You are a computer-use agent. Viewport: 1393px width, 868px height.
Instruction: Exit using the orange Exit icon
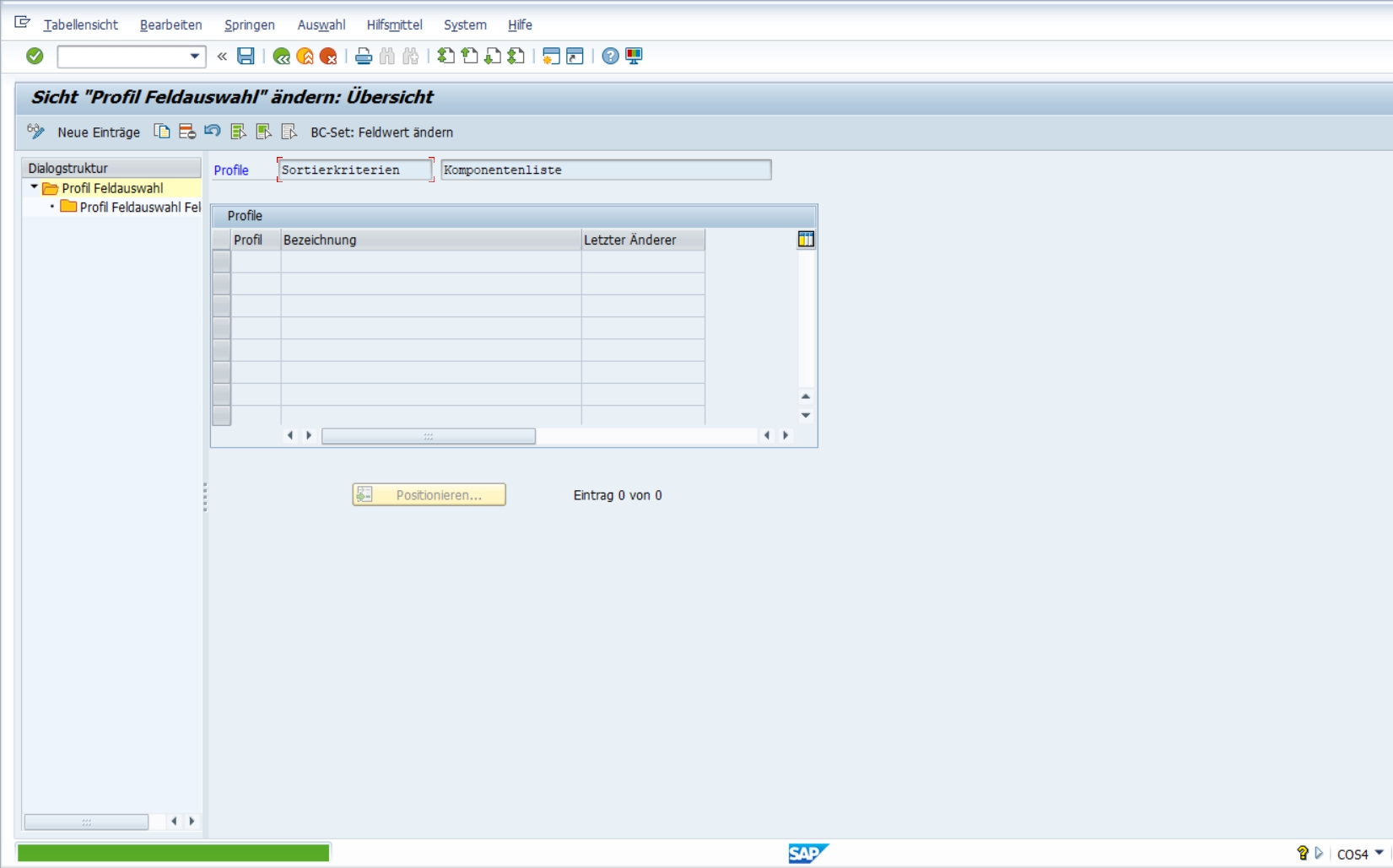(x=305, y=57)
